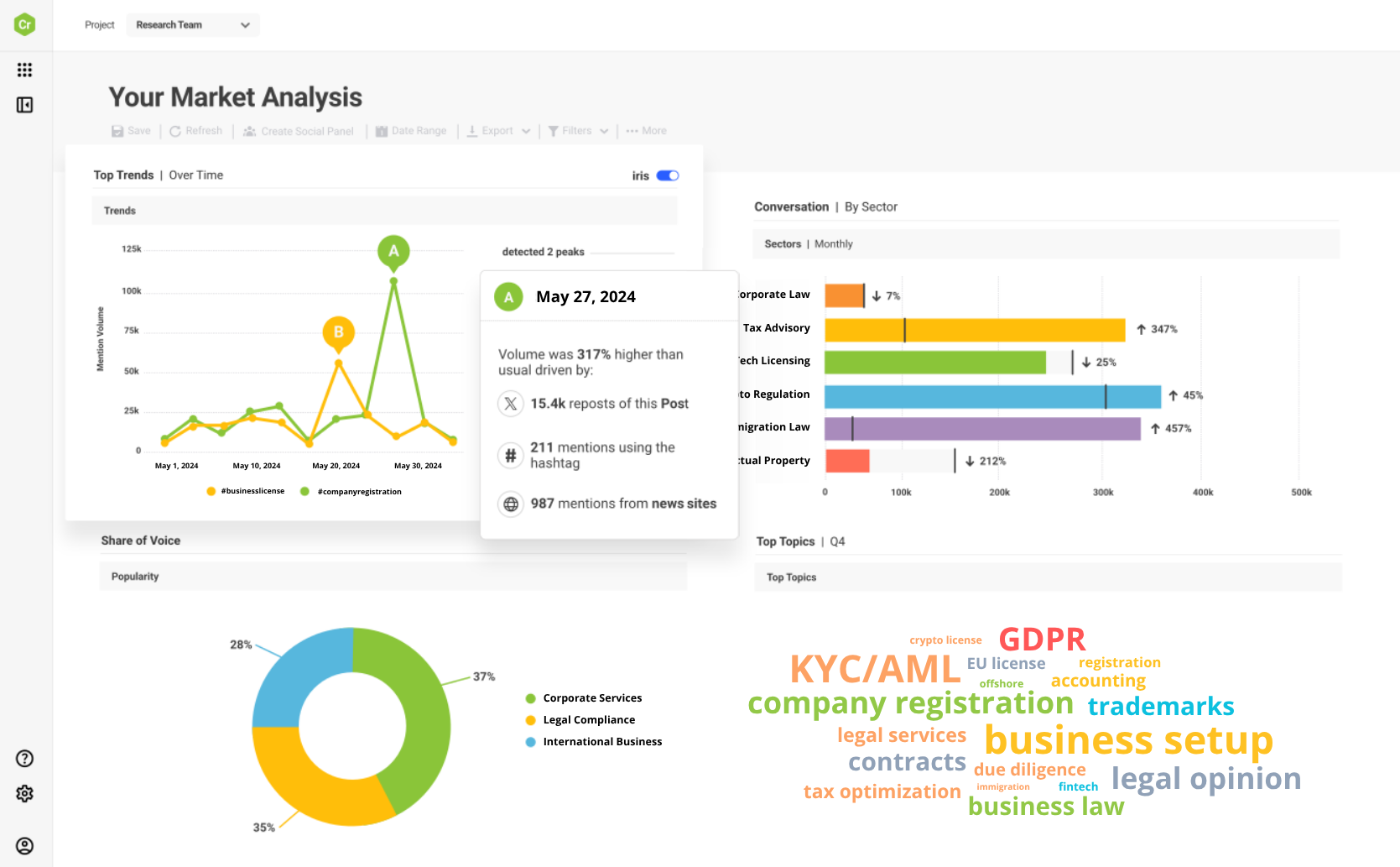The width and height of the screenshot is (1400, 867).
Task: Toggle the #businesslicense legend series
Action: pyautogui.click(x=246, y=491)
